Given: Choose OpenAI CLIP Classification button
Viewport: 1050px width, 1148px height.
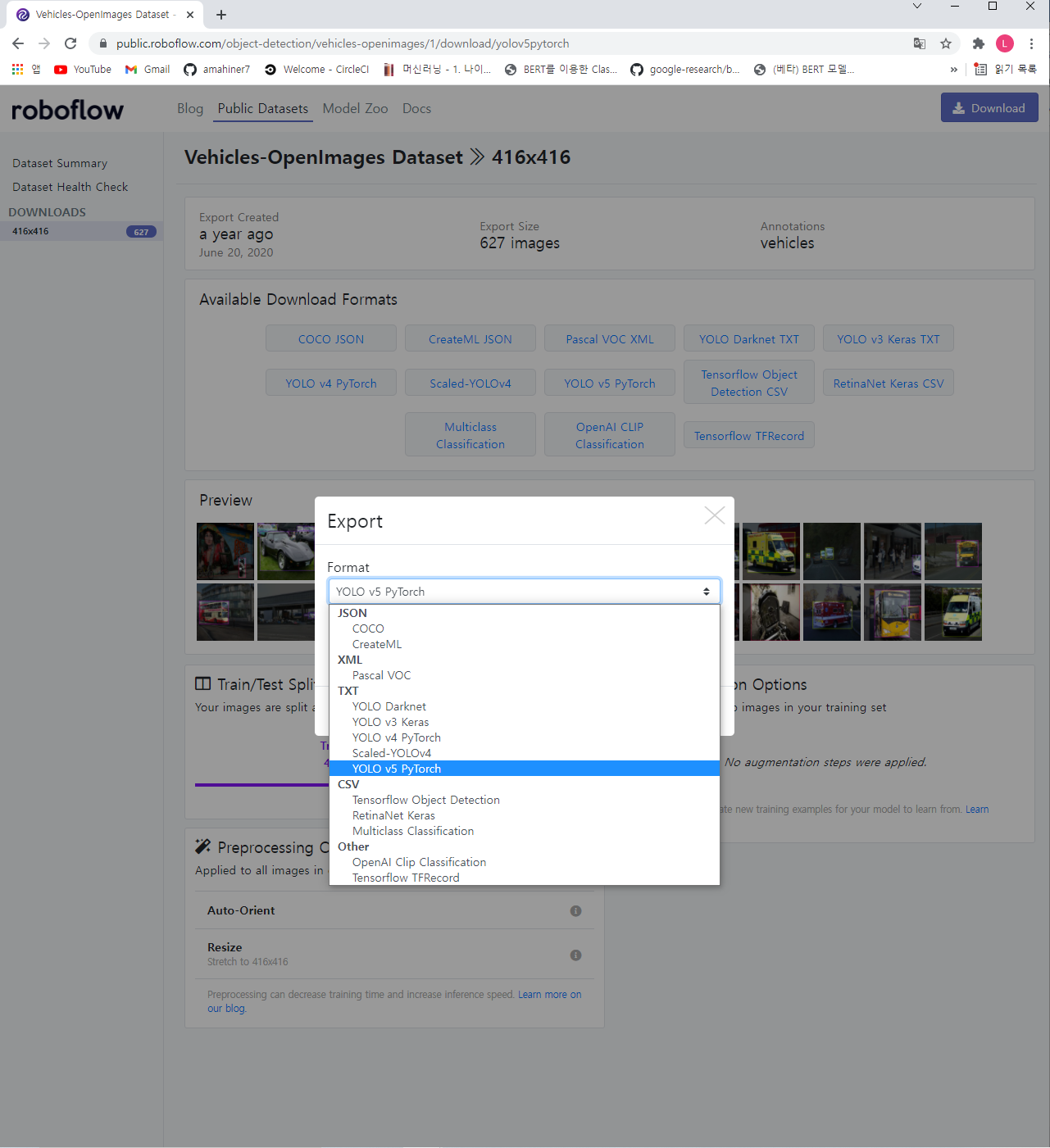Looking at the screenshot, I should coord(610,435).
